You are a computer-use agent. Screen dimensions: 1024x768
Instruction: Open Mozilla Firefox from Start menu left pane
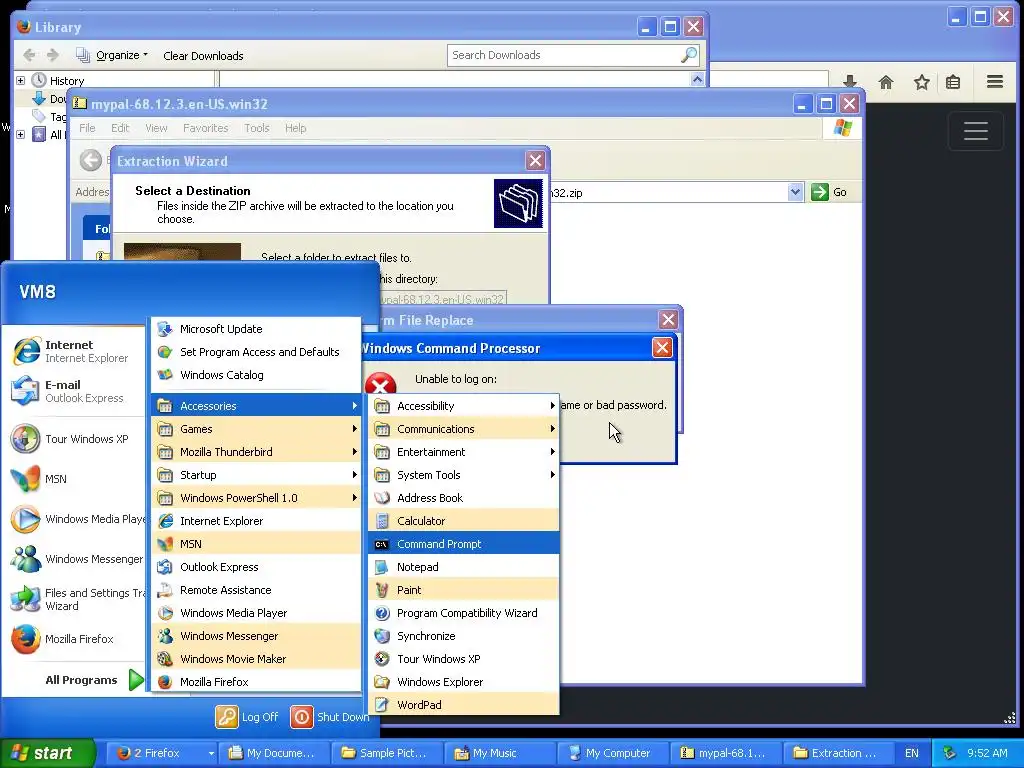73,639
